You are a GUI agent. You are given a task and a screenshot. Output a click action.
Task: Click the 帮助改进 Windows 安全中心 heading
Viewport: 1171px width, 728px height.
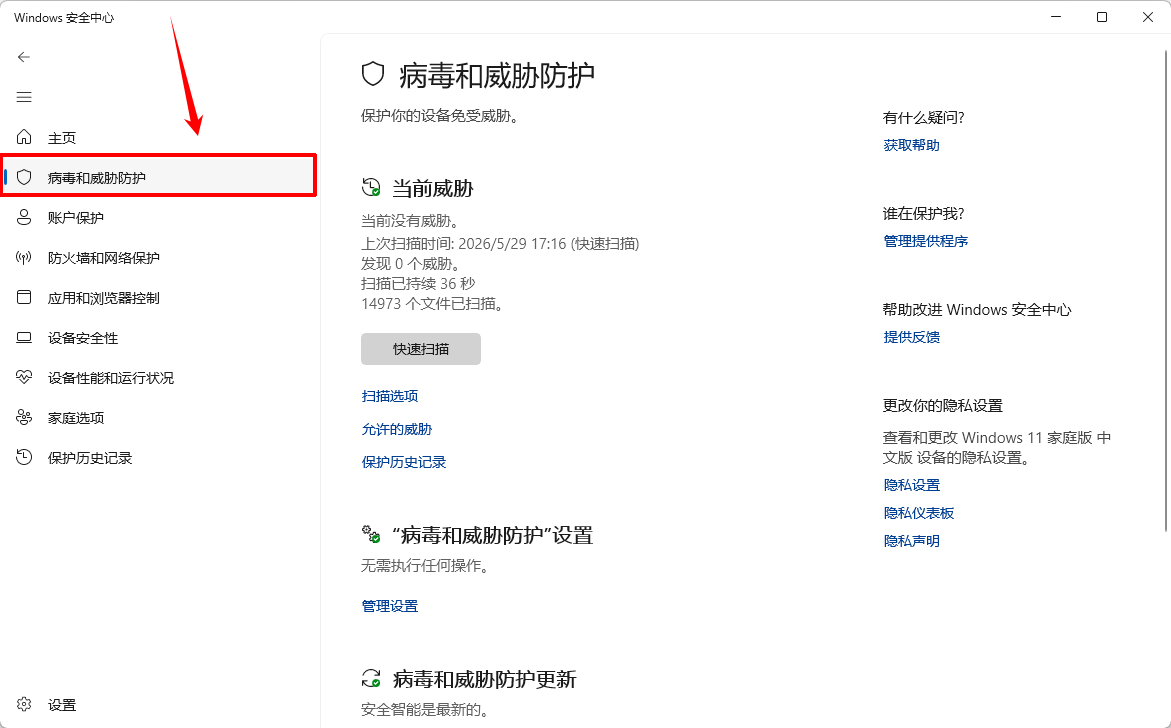click(977, 309)
